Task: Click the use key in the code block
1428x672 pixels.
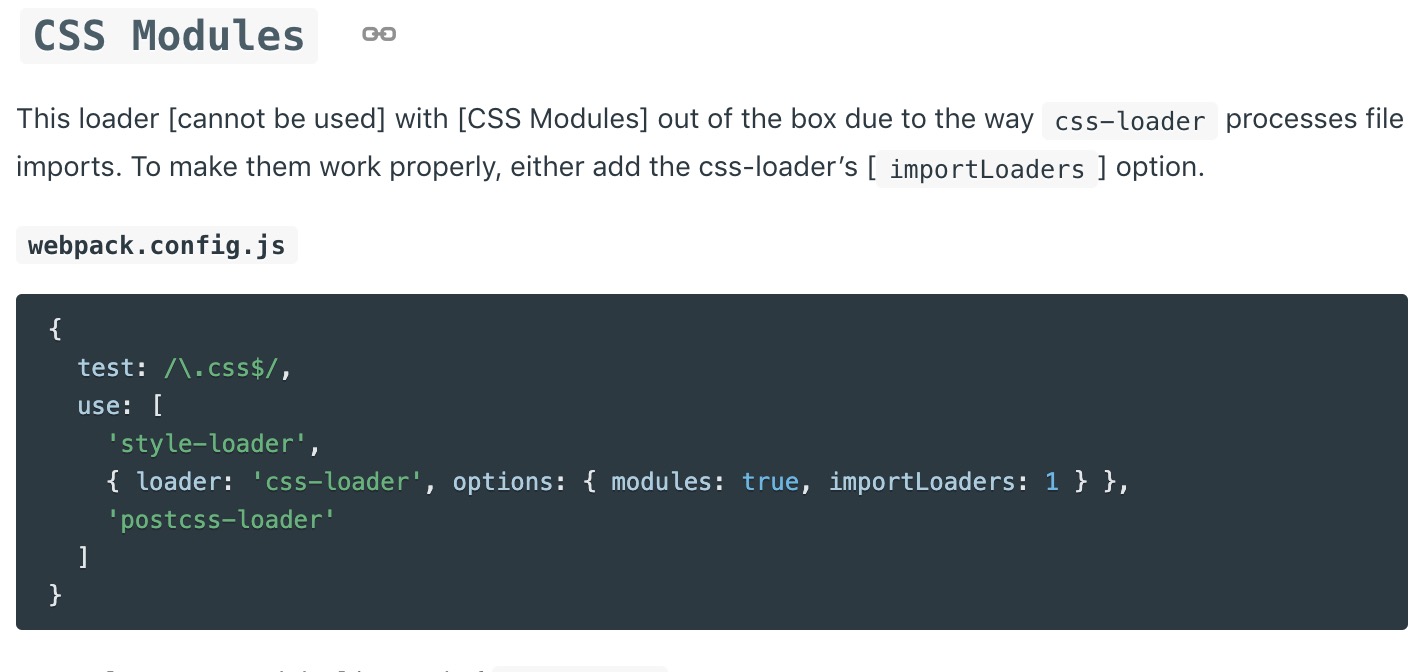Action: click(x=99, y=406)
